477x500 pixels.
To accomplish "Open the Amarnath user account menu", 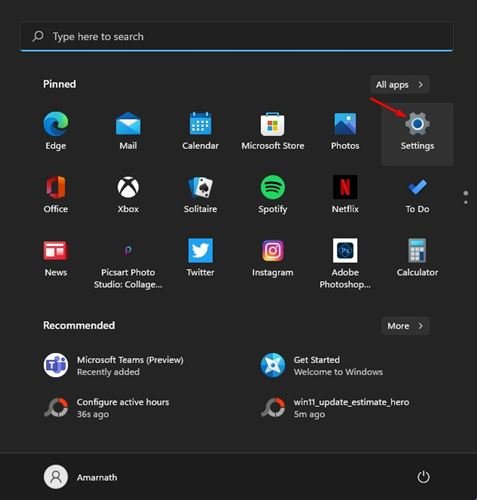I will (x=80, y=477).
